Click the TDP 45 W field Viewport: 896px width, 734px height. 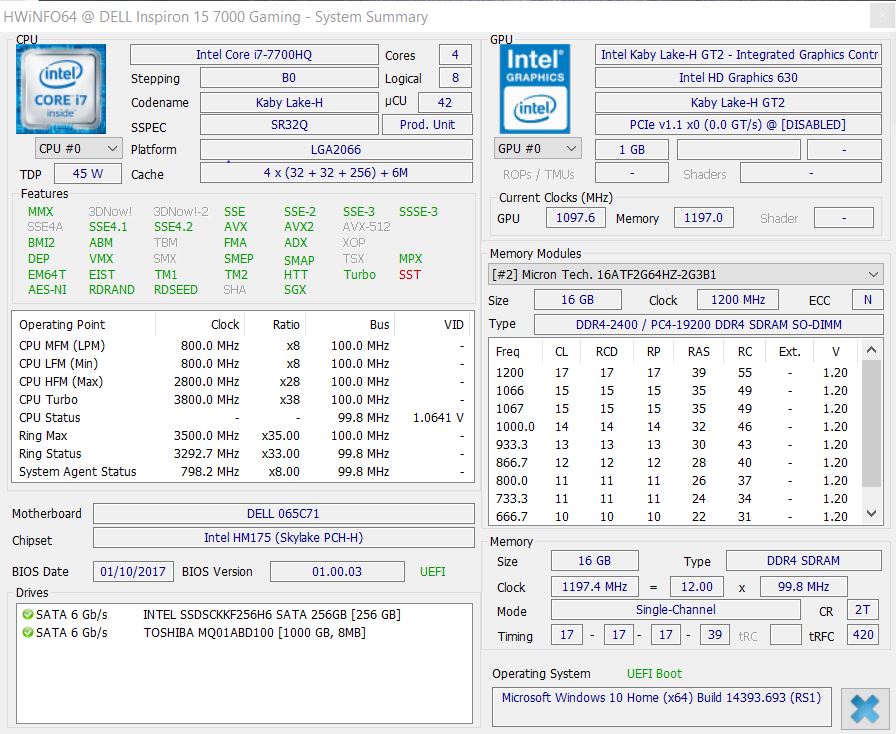87,174
